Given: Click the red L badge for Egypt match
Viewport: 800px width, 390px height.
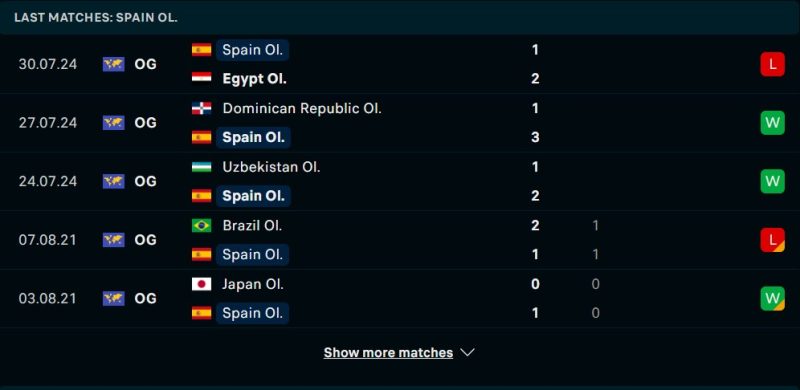Looking at the screenshot, I should pos(772,64).
